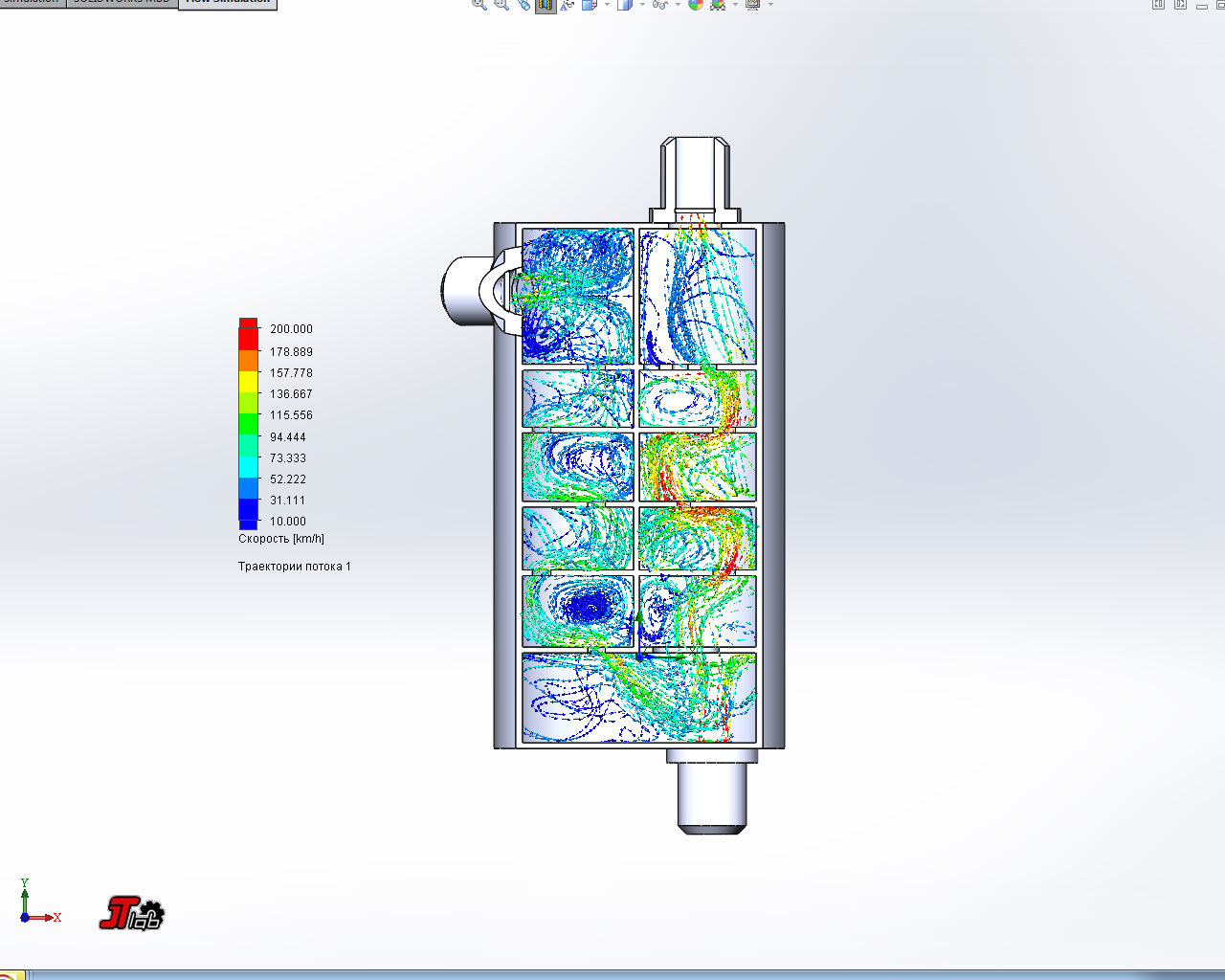The height and width of the screenshot is (980, 1225).
Task: Open Edit Appearance color ball
Action: (696, 4)
